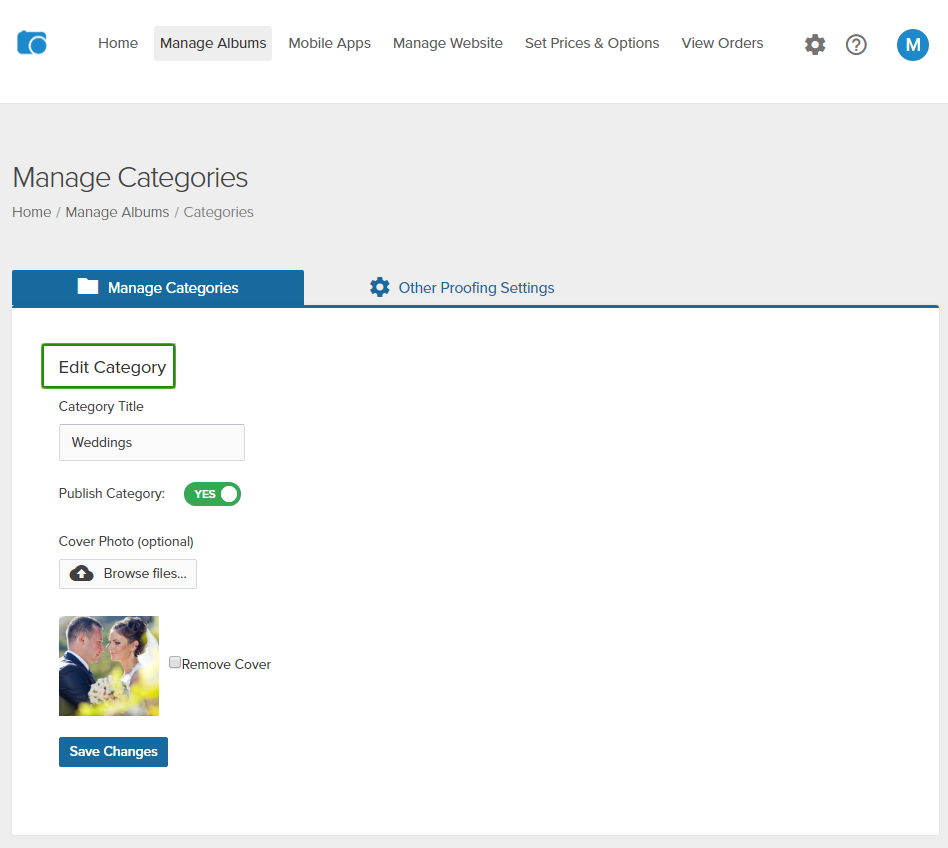Viewport: 948px width, 848px height.
Task: Click the Save Changes button
Action: 113,752
